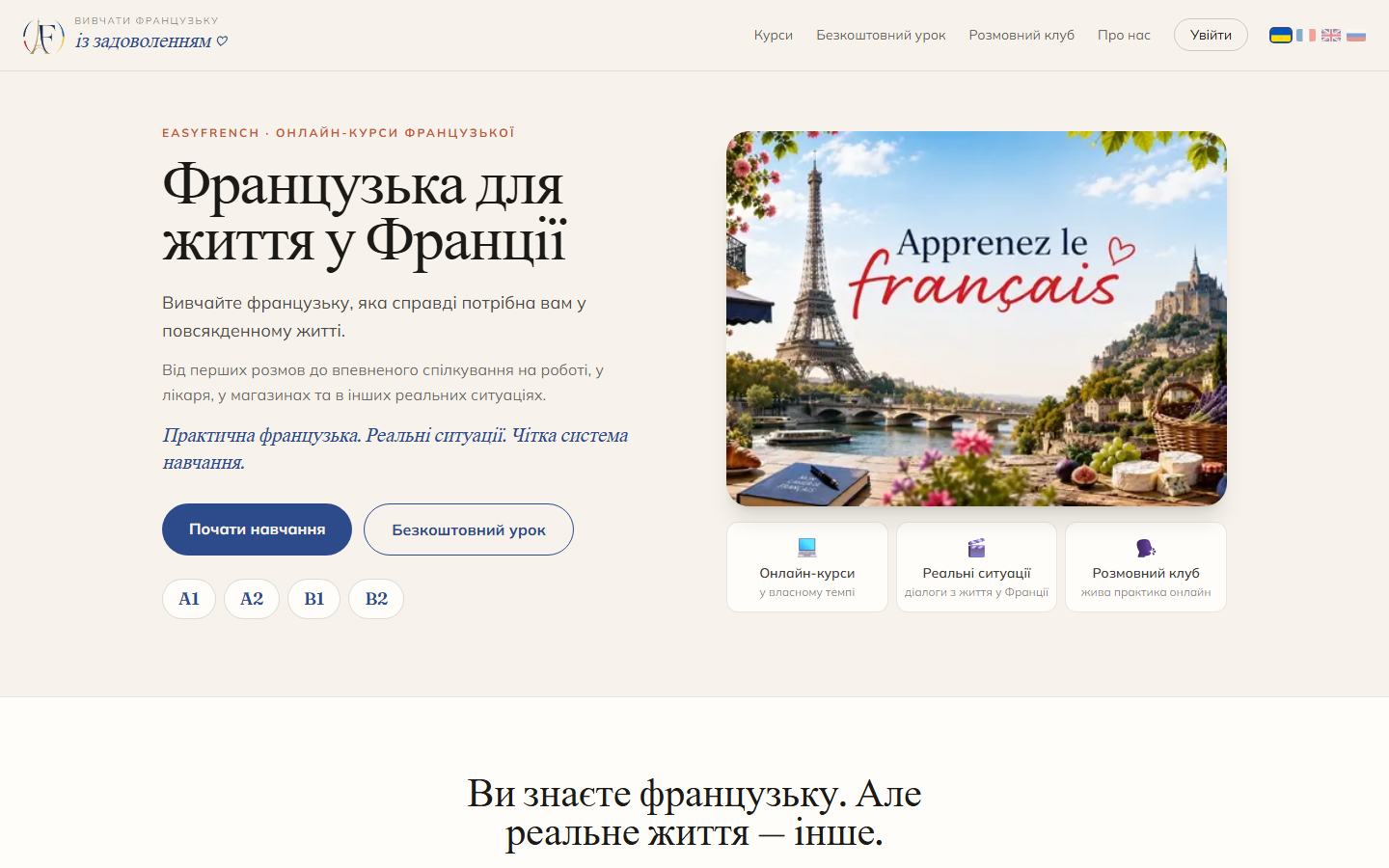Click the Увійти login button

pyautogui.click(x=1211, y=35)
